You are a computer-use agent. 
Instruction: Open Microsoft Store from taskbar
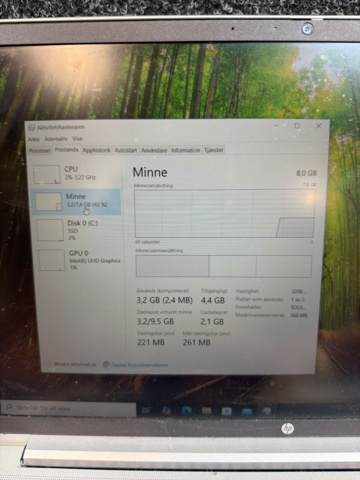(226, 411)
